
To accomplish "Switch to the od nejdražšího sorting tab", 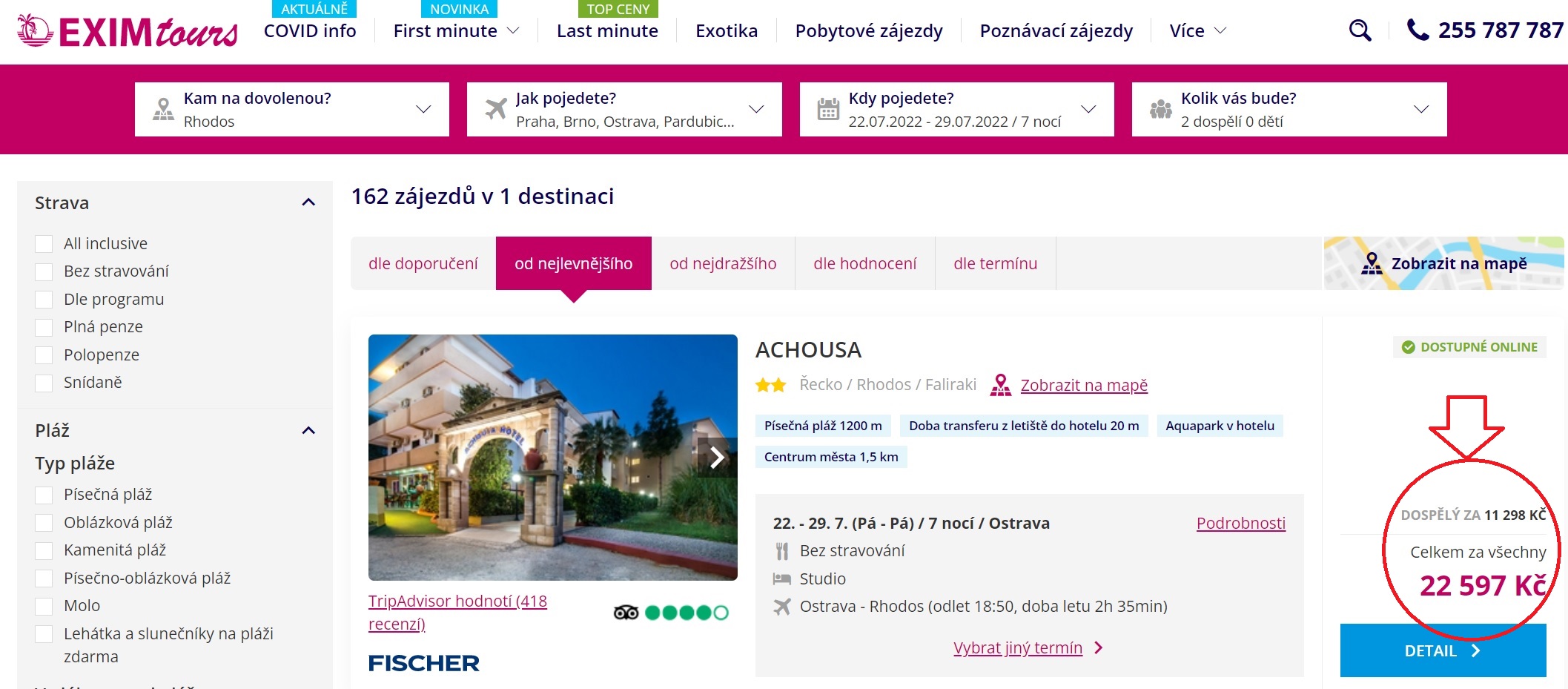I will [723, 263].
